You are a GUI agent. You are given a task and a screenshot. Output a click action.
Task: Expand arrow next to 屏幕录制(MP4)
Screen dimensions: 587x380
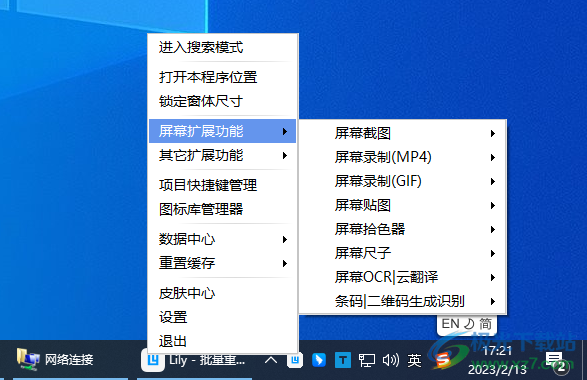(493, 157)
